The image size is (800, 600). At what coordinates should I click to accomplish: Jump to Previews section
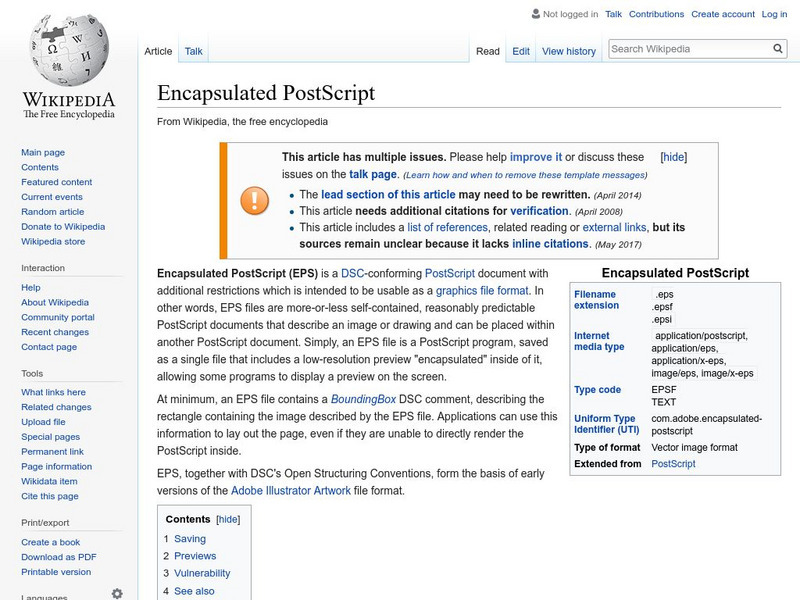click(x=195, y=556)
